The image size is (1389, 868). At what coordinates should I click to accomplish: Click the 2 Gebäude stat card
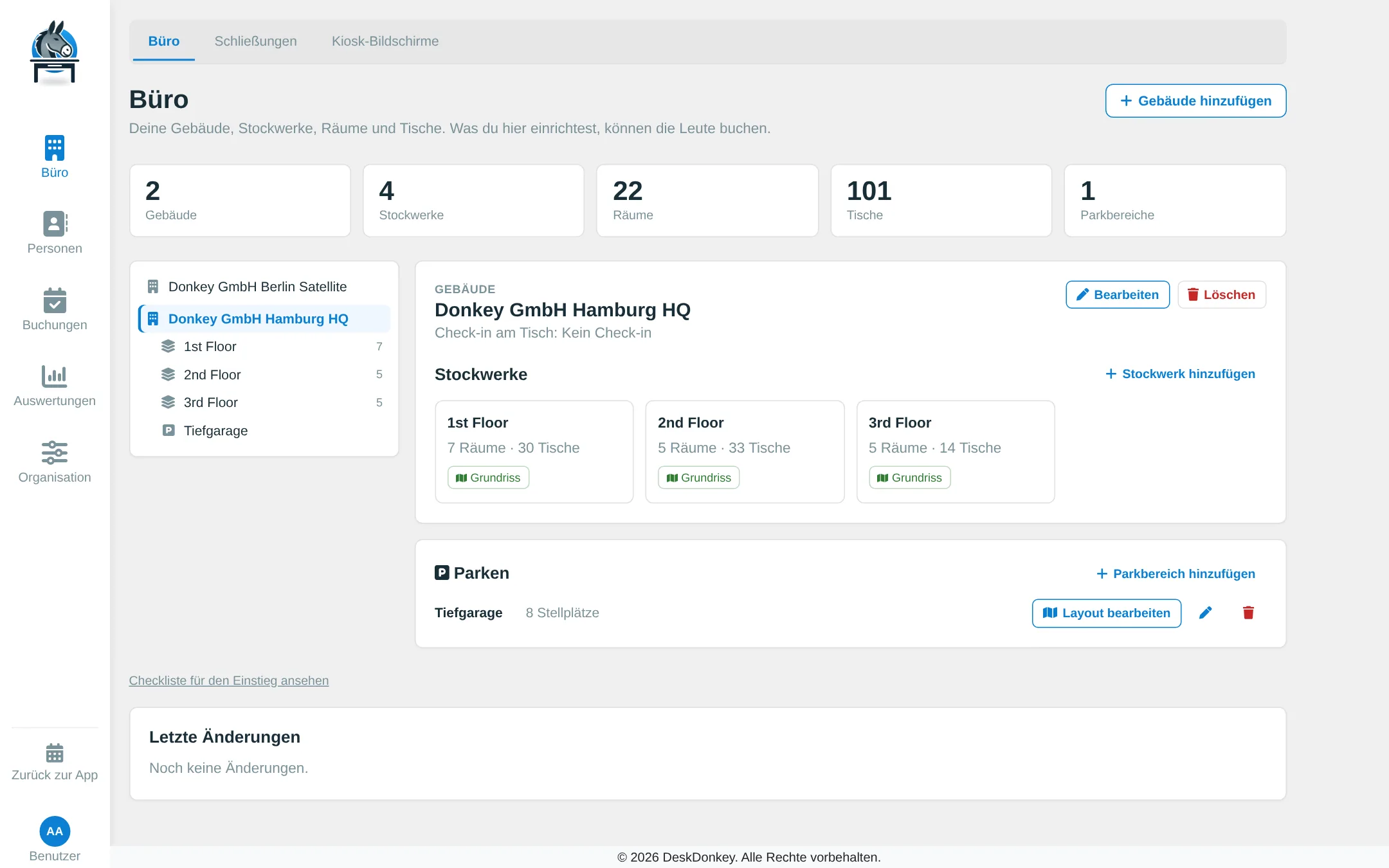coord(240,201)
